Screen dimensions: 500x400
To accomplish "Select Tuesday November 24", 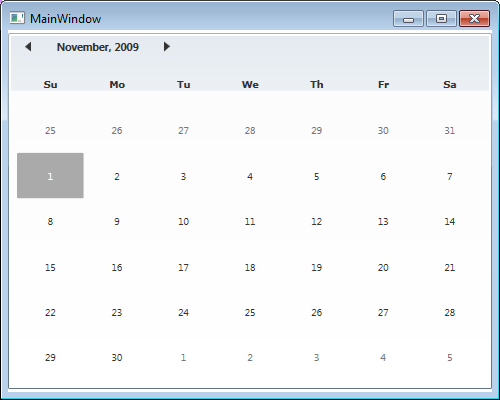I will click(x=183, y=313).
